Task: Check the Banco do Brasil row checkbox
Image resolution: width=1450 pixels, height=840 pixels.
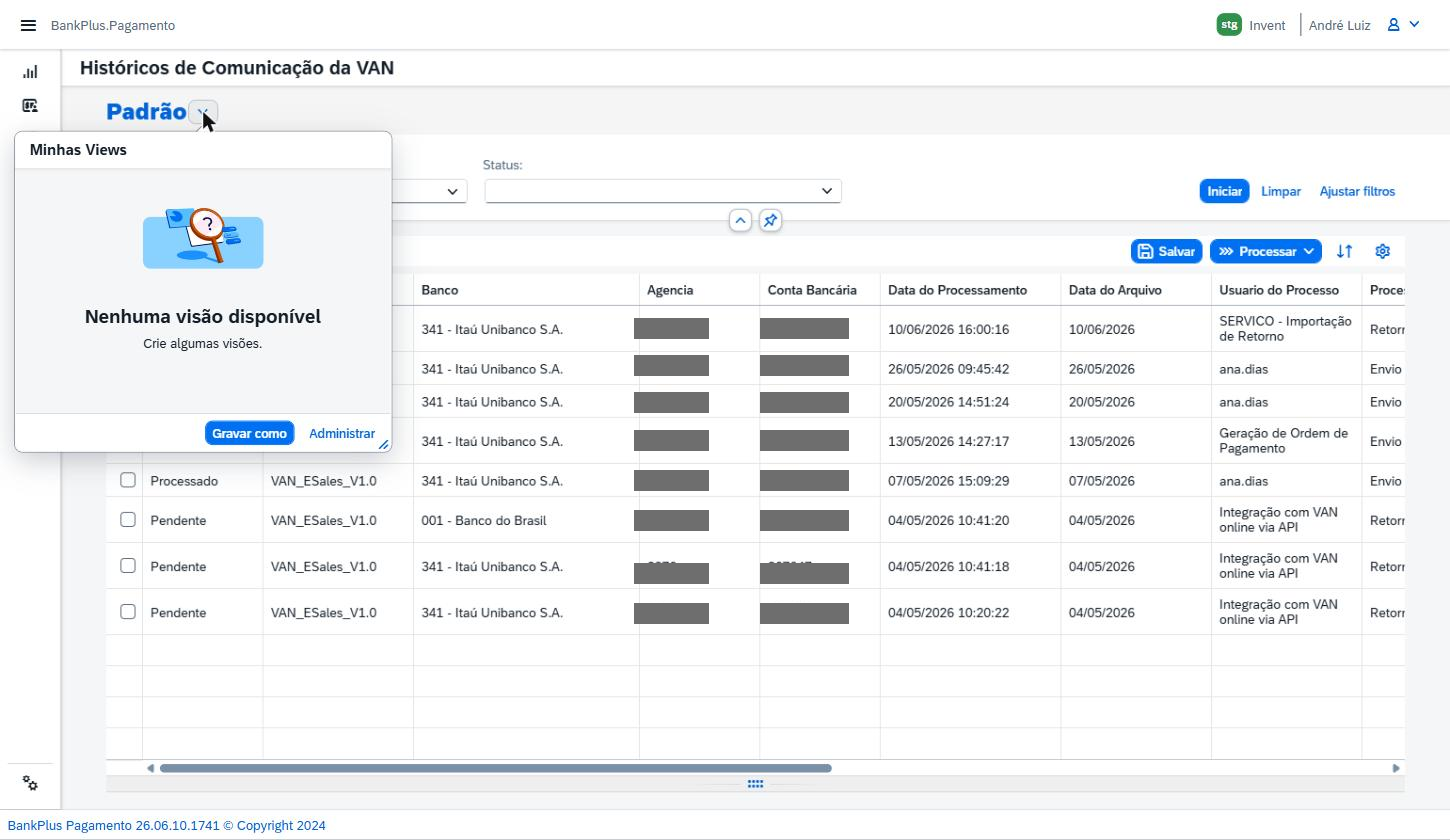Action: tap(128, 519)
